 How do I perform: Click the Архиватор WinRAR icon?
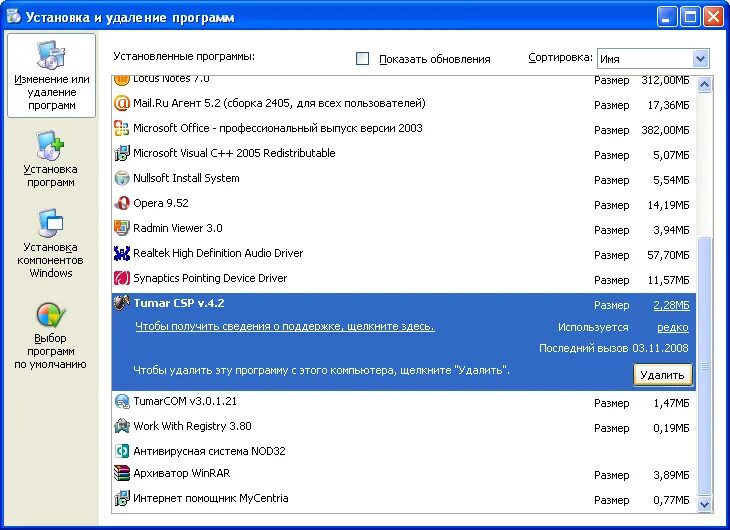click(122, 473)
